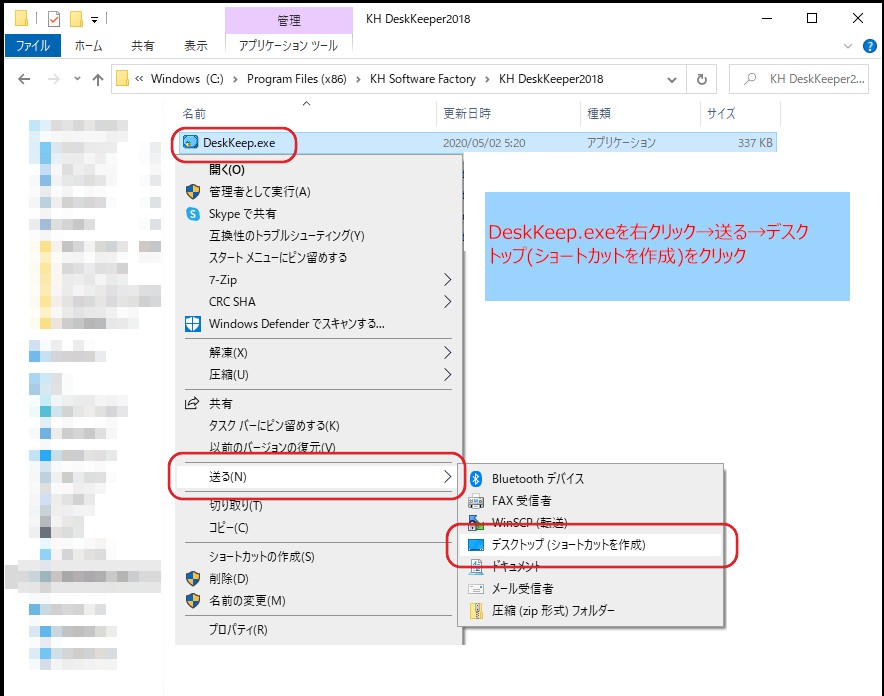Click the WinSCP transfer icon
The height and width of the screenshot is (696, 884).
pyautogui.click(x=476, y=522)
